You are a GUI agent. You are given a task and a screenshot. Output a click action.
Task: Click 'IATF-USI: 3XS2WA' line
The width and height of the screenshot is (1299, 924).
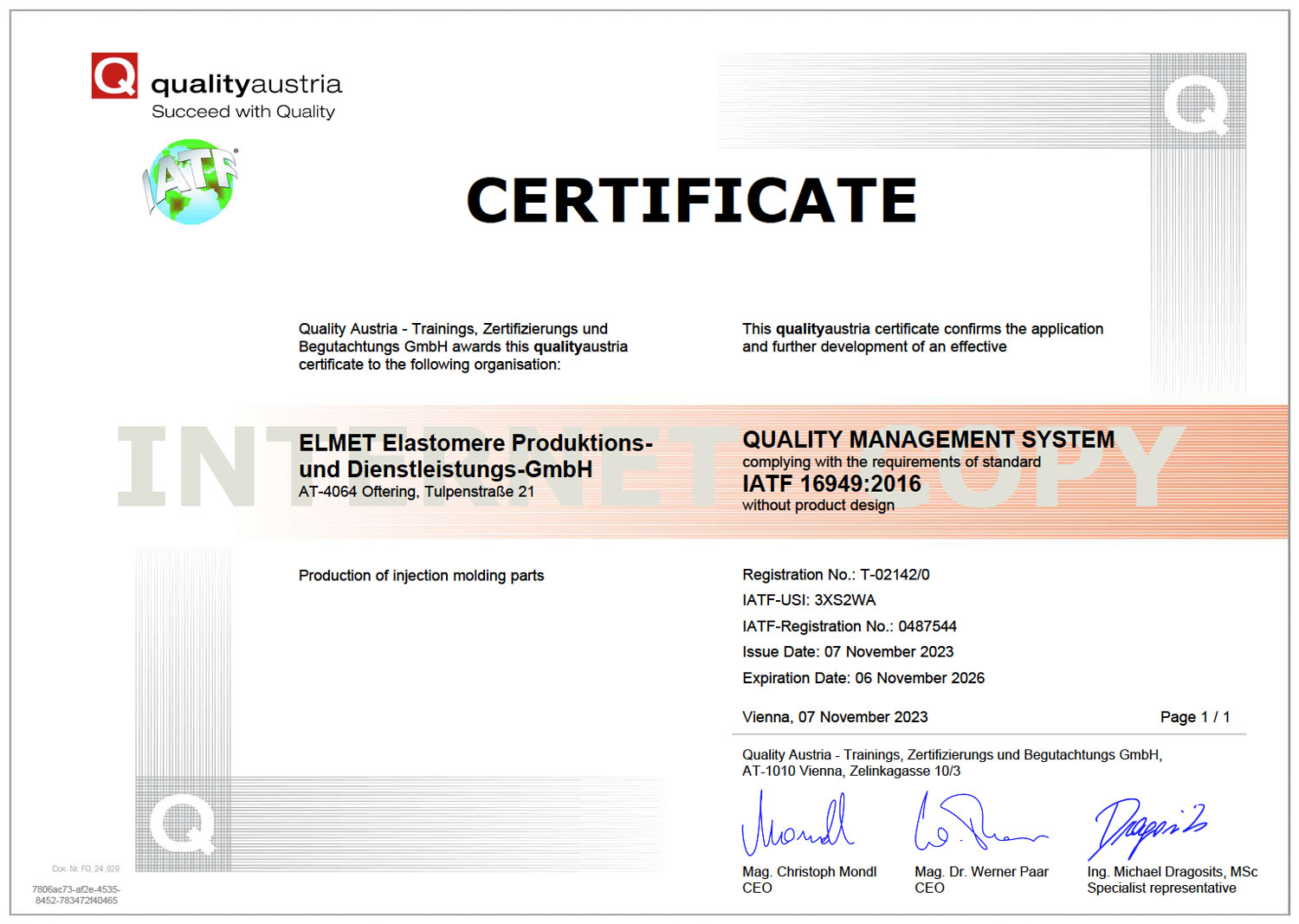pyautogui.click(x=809, y=600)
